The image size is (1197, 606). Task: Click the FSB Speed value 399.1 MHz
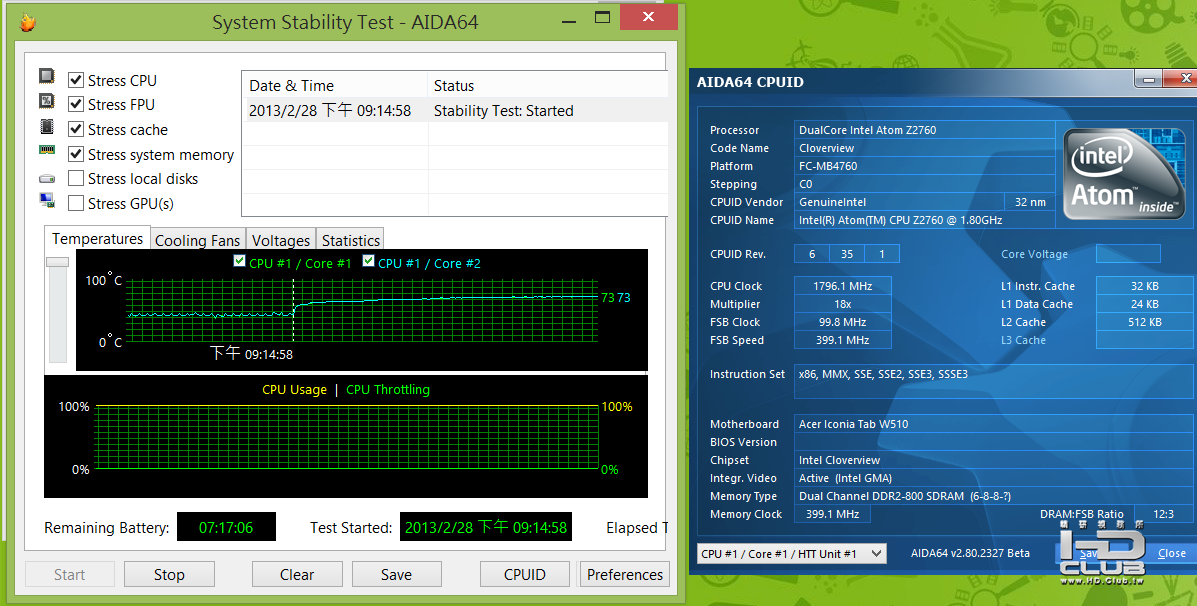[842, 340]
